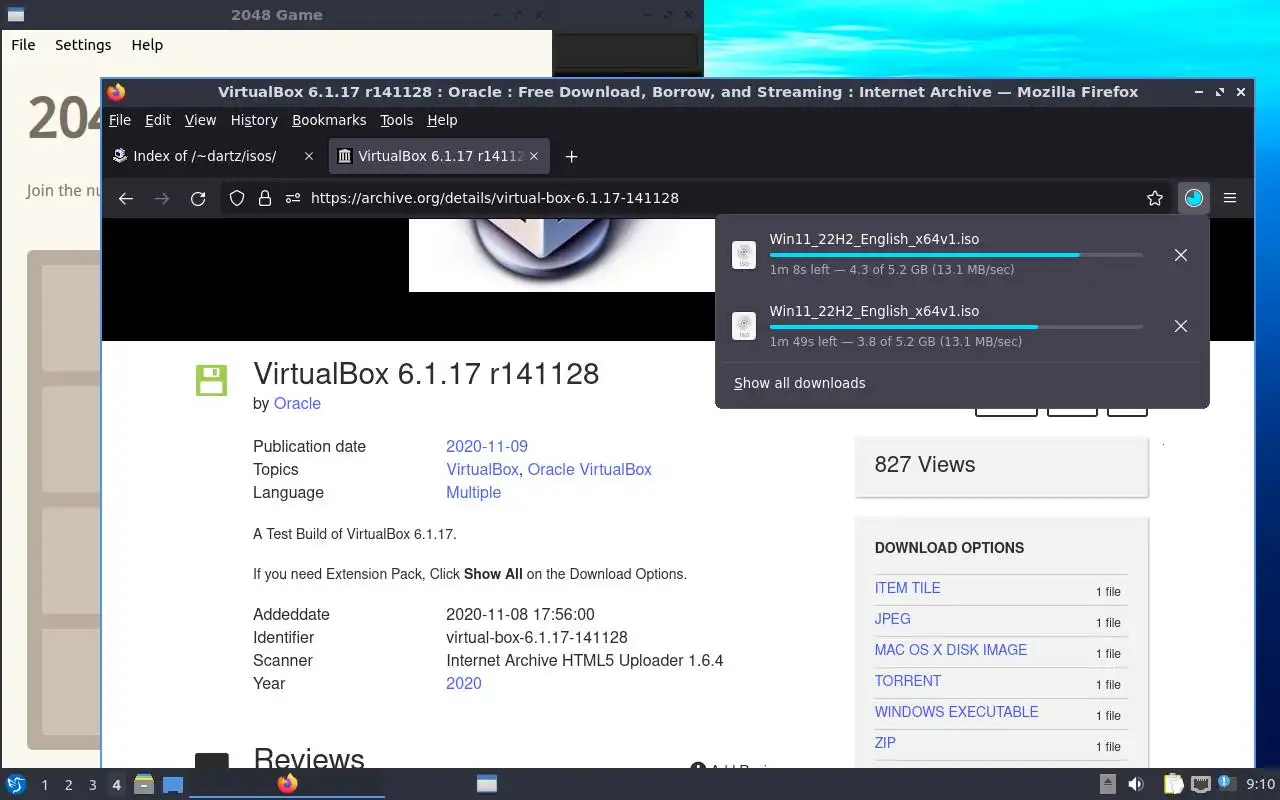Click the taskbar clock showing 9:10
The height and width of the screenshot is (800, 1280).
click(1260, 785)
